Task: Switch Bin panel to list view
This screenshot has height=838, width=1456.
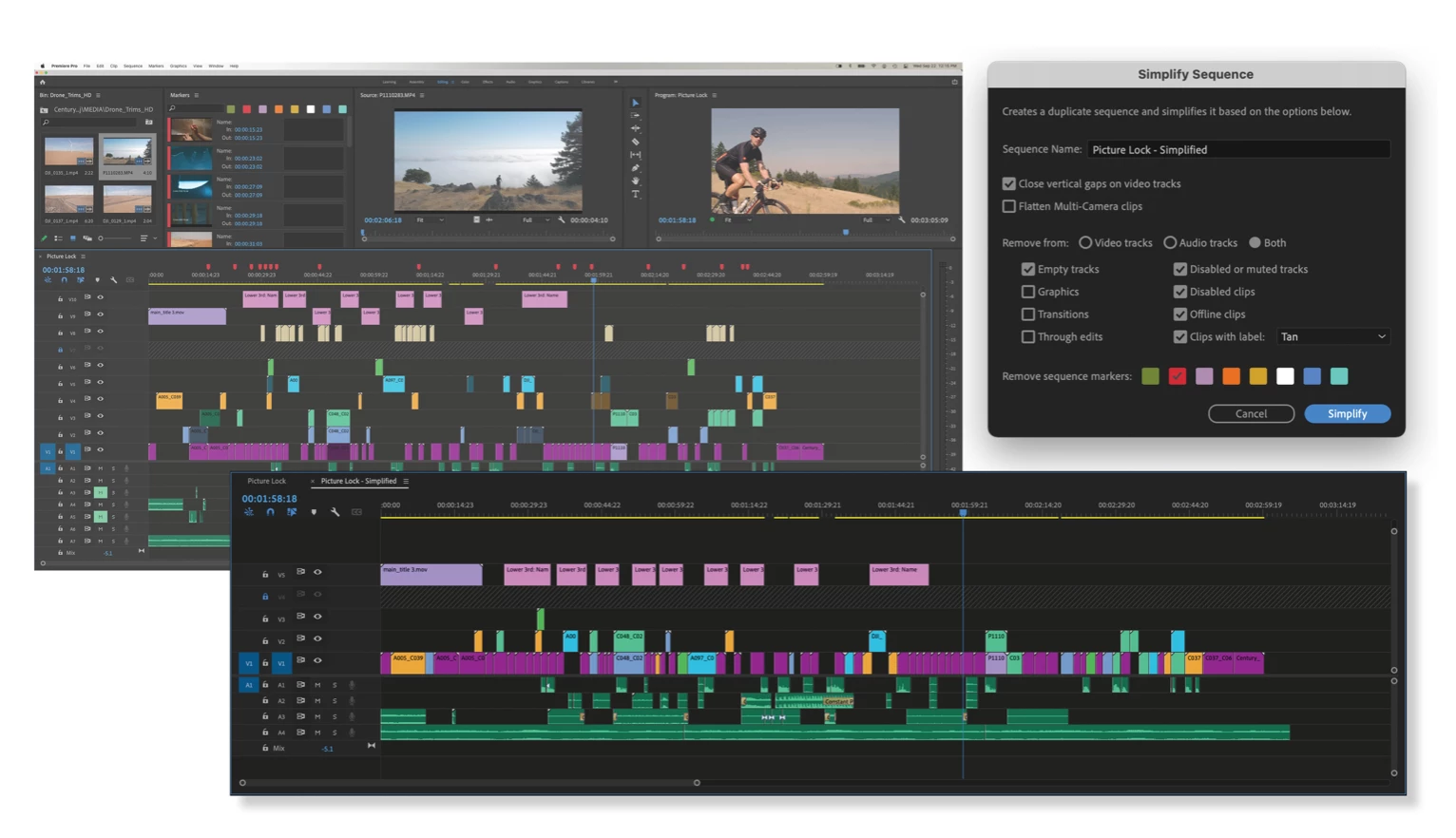Action: [58, 238]
